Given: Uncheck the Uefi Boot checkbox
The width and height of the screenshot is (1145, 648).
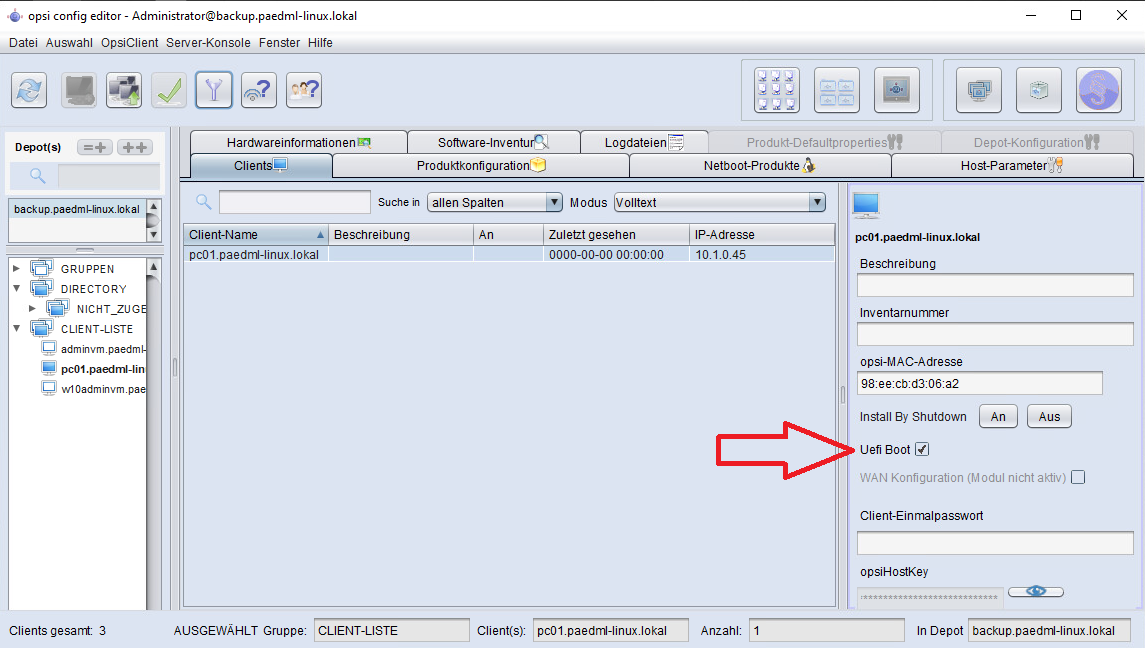Looking at the screenshot, I should (922, 450).
